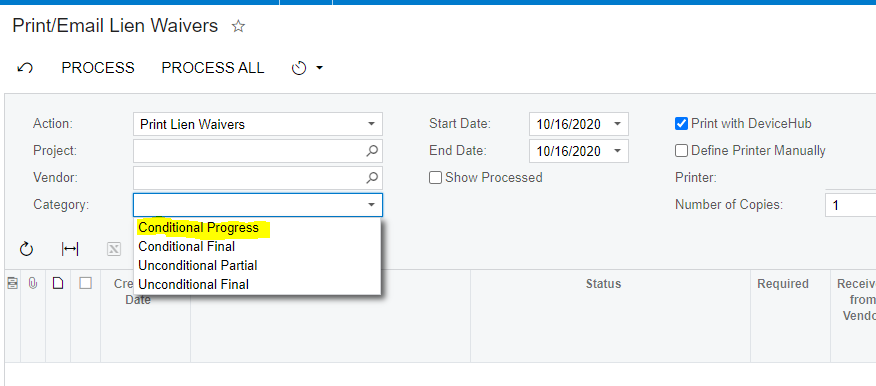Uncheck Print with DeviceHub

pyautogui.click(x=681, y=123)
